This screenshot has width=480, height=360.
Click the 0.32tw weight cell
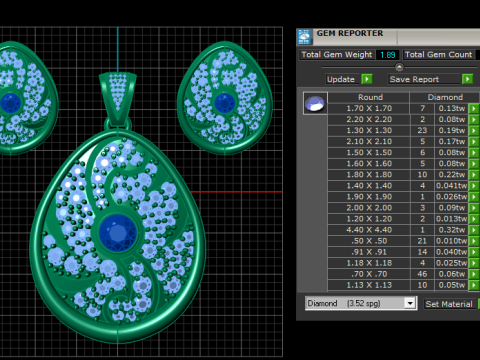click(x=451, y=230)
